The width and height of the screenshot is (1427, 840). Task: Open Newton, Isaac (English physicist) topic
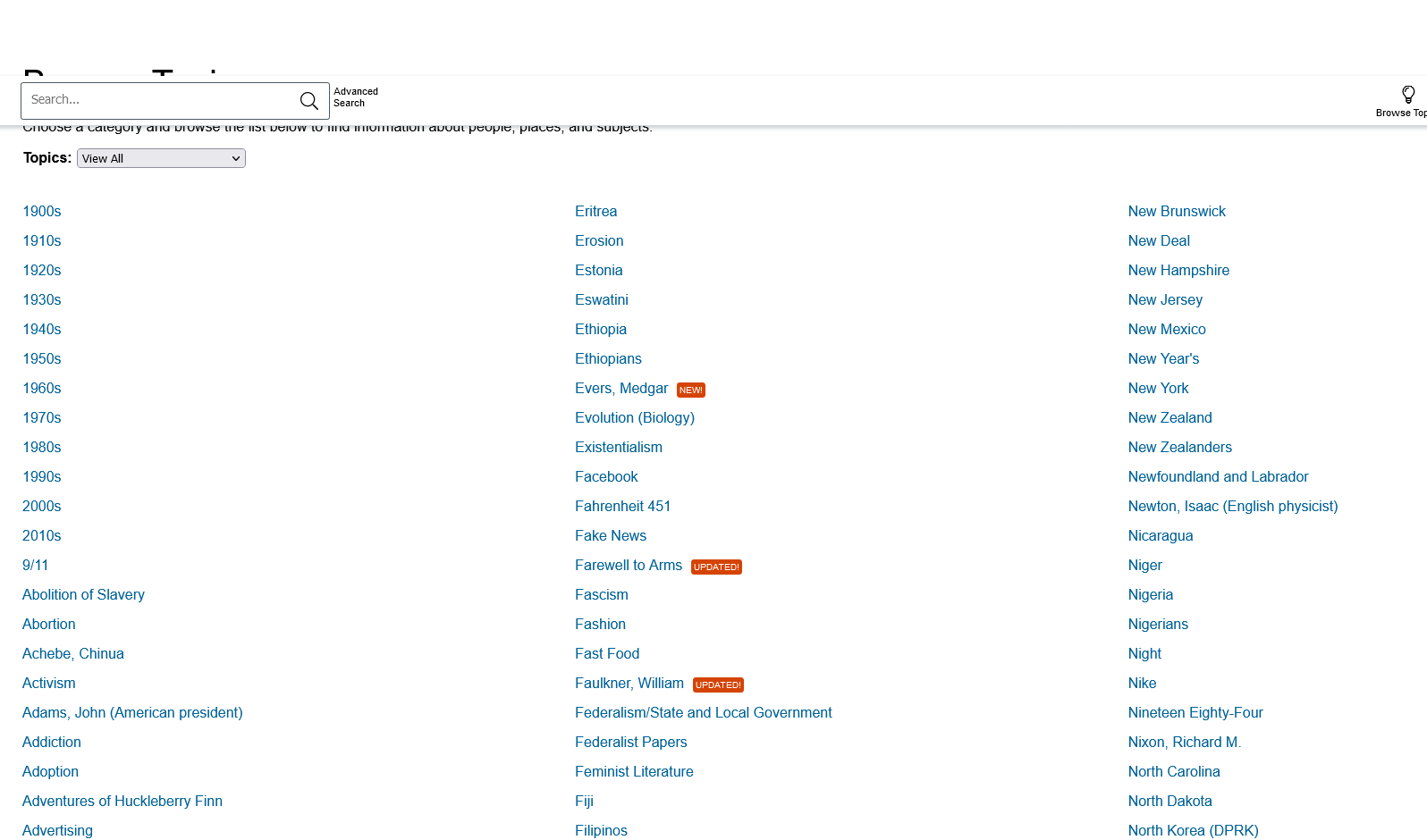click(x=1232, y=507)
